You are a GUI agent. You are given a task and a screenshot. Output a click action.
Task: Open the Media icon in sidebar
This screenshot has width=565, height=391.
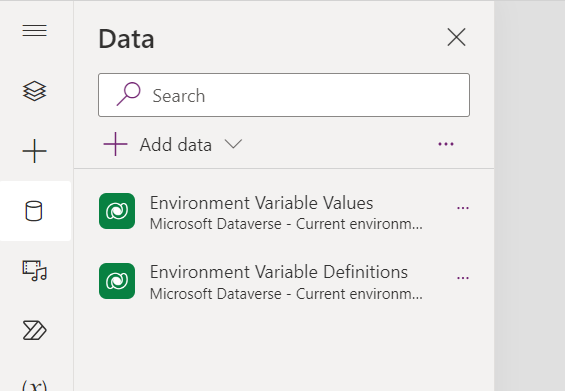coord(35,271)
